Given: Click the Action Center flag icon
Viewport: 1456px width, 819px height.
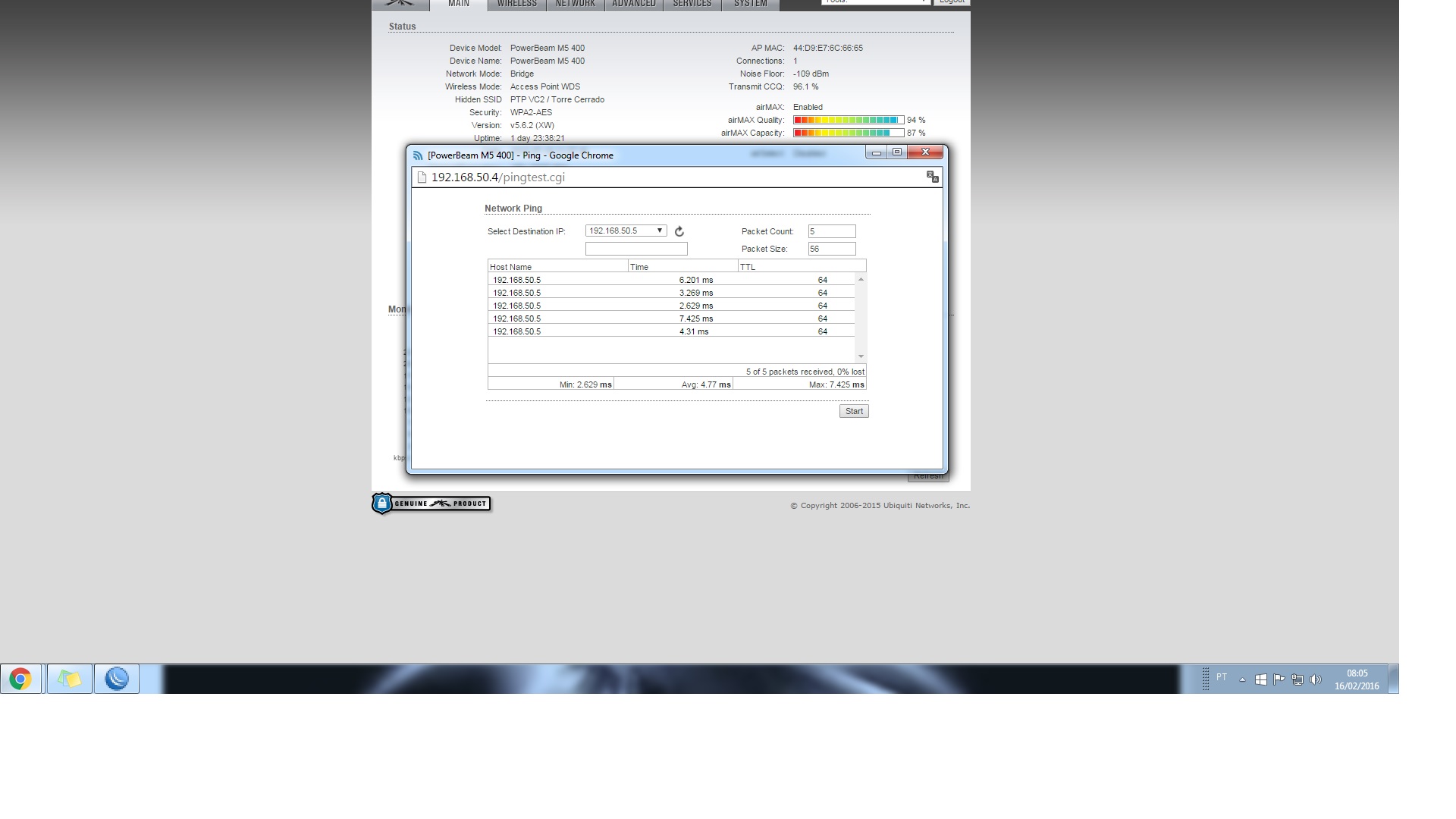Looking at the screenshot, I should point(1279,679).
